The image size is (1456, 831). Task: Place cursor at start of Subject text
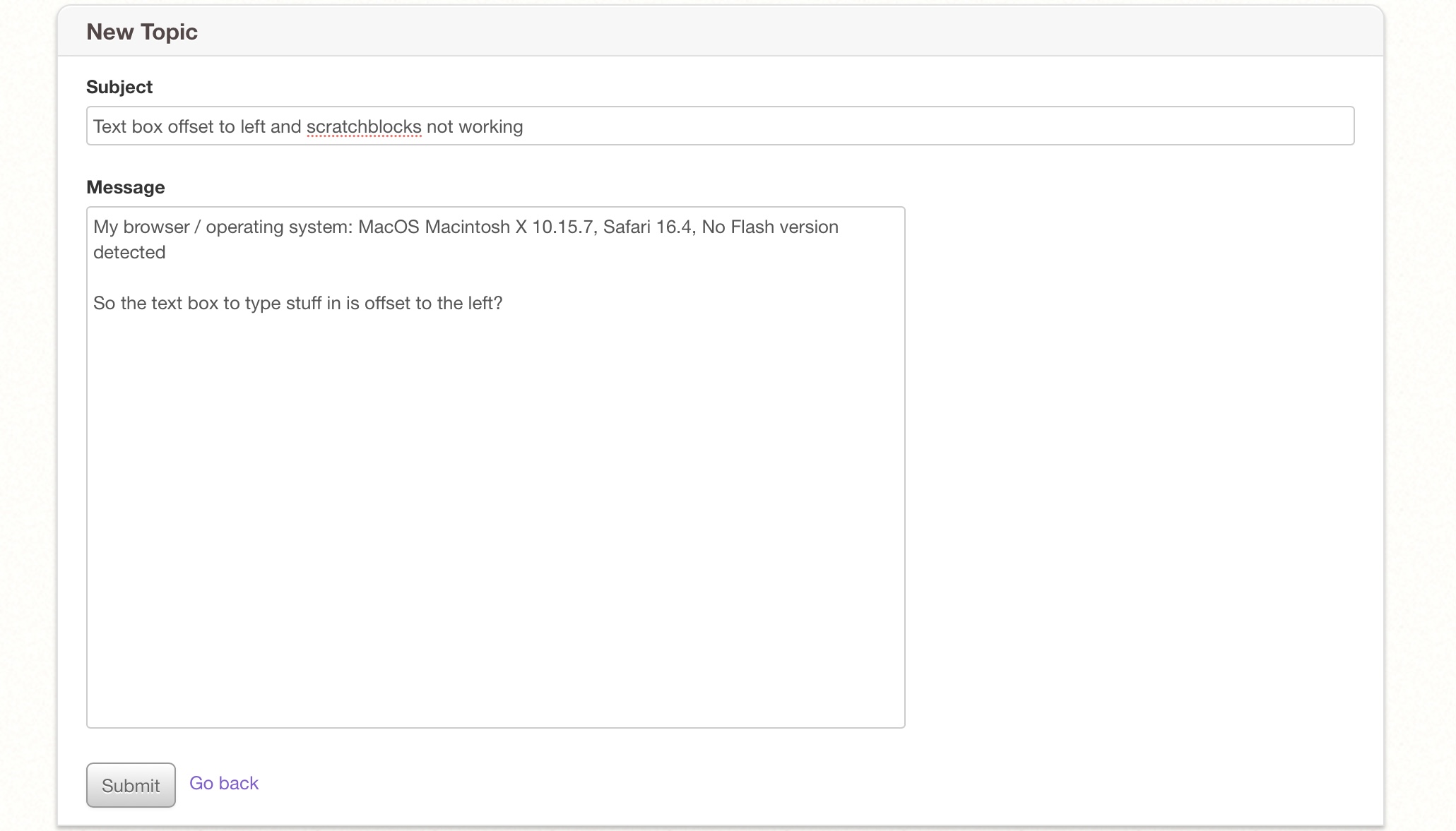pyautogui.click(x=96, y=126)
